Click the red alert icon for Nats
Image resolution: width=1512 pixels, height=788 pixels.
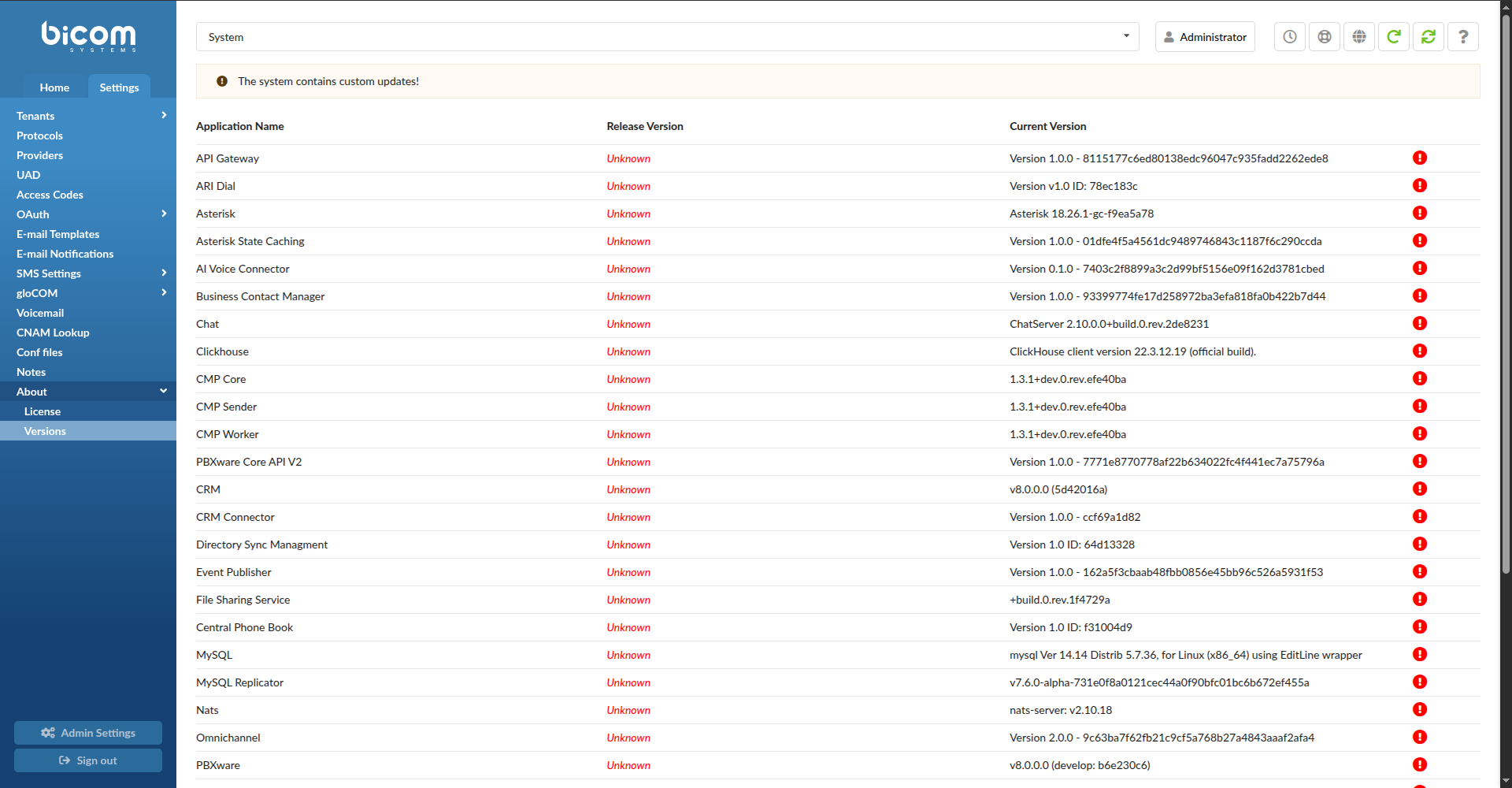coord(1420,709)
